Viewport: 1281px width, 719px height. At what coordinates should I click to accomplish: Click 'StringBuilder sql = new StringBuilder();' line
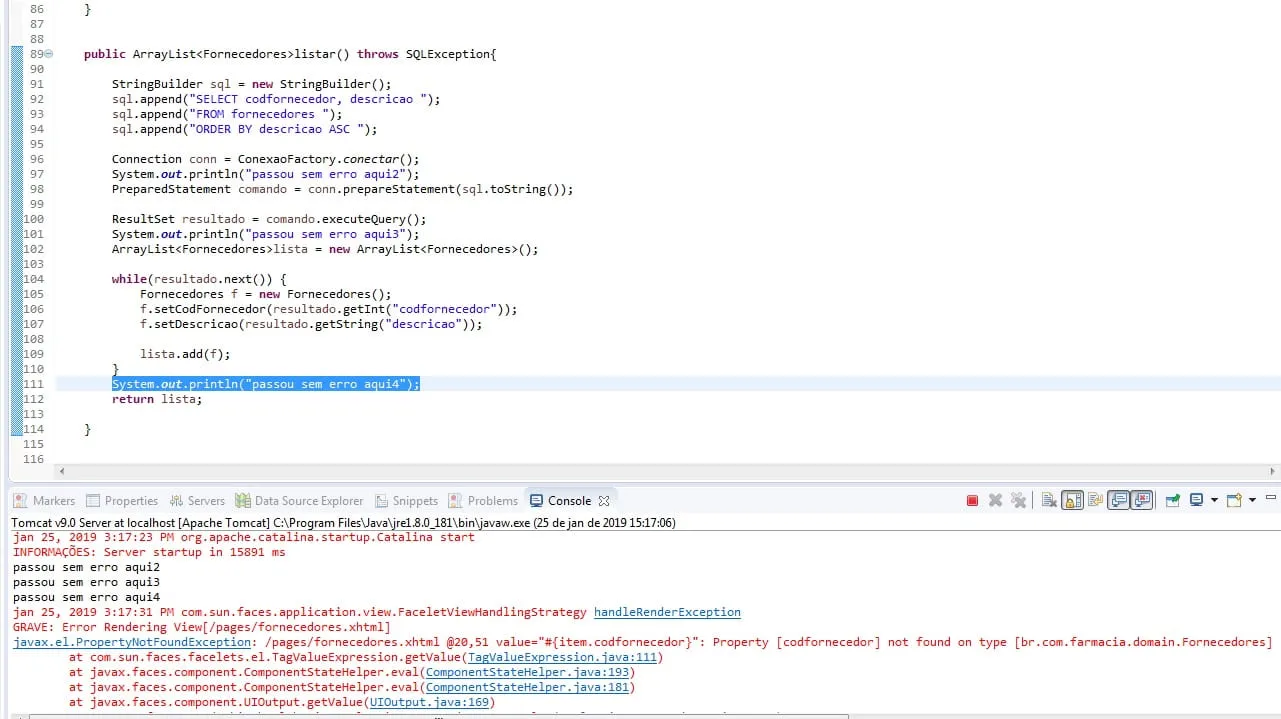pyautogui.click(x=252, y=84)
